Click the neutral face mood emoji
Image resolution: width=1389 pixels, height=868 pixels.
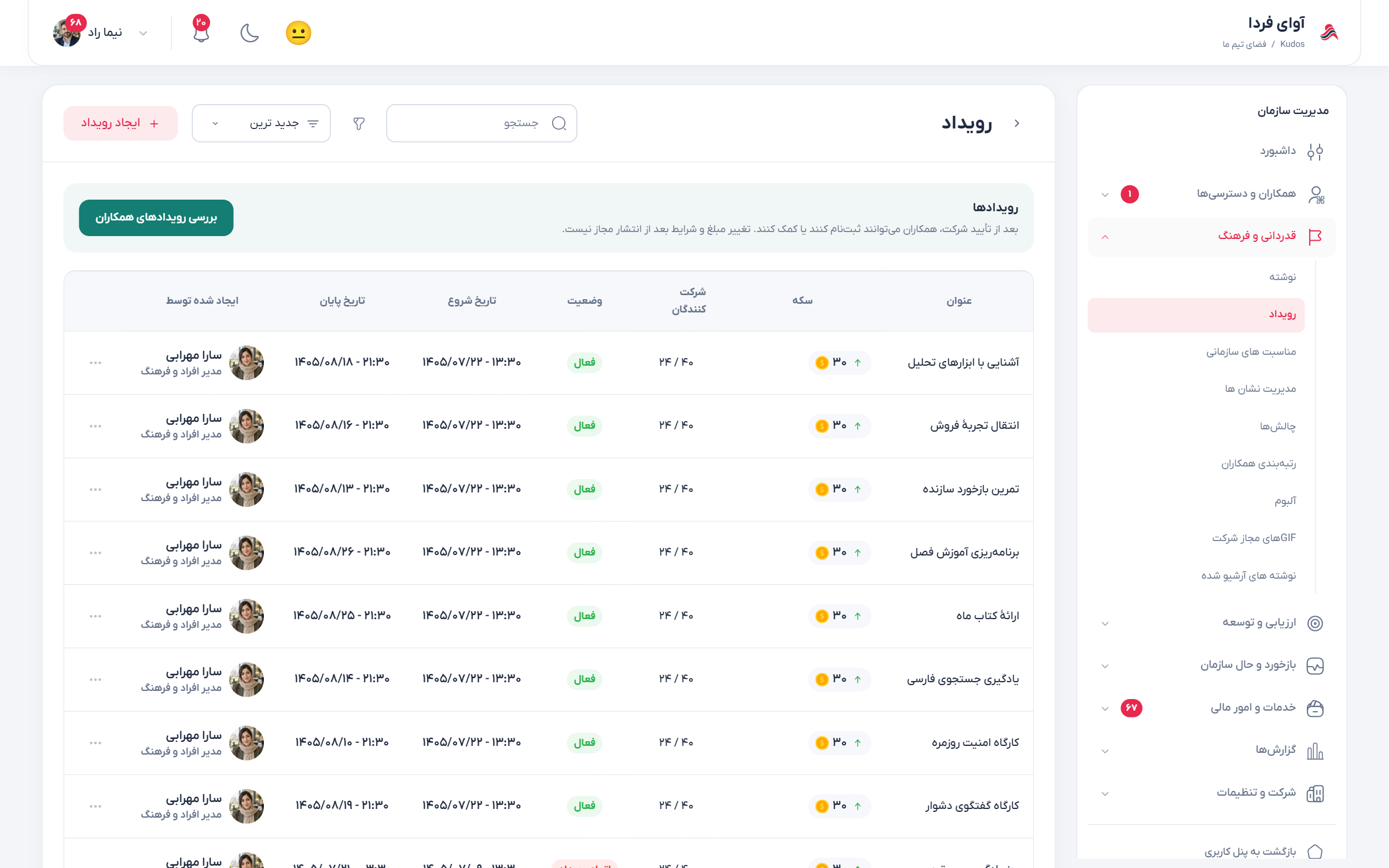pyautogui.click(x=299, y=33)
